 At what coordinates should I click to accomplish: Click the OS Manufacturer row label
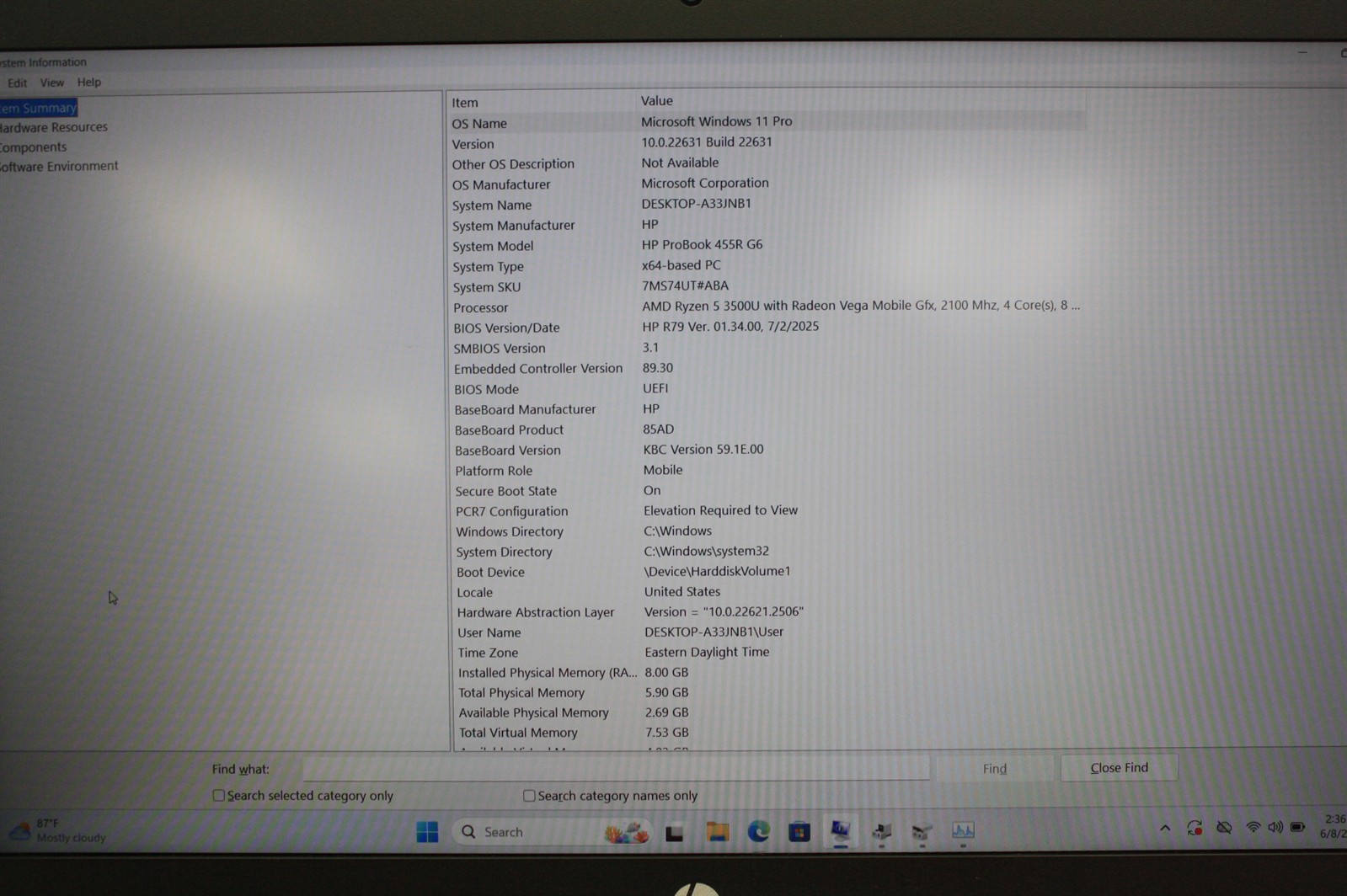click(501, 184)
